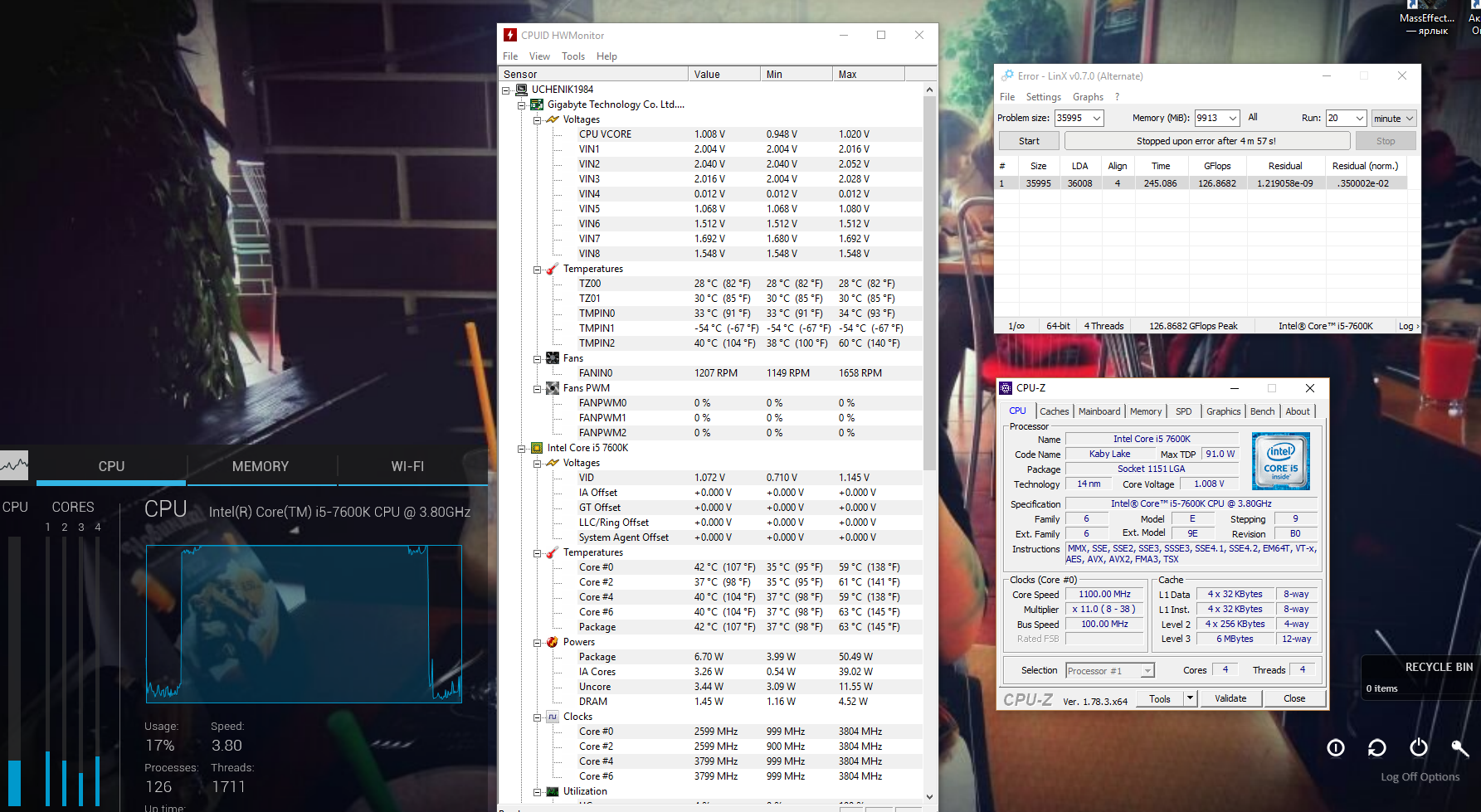Click the chip icon beside Utilization

(553, 791)
